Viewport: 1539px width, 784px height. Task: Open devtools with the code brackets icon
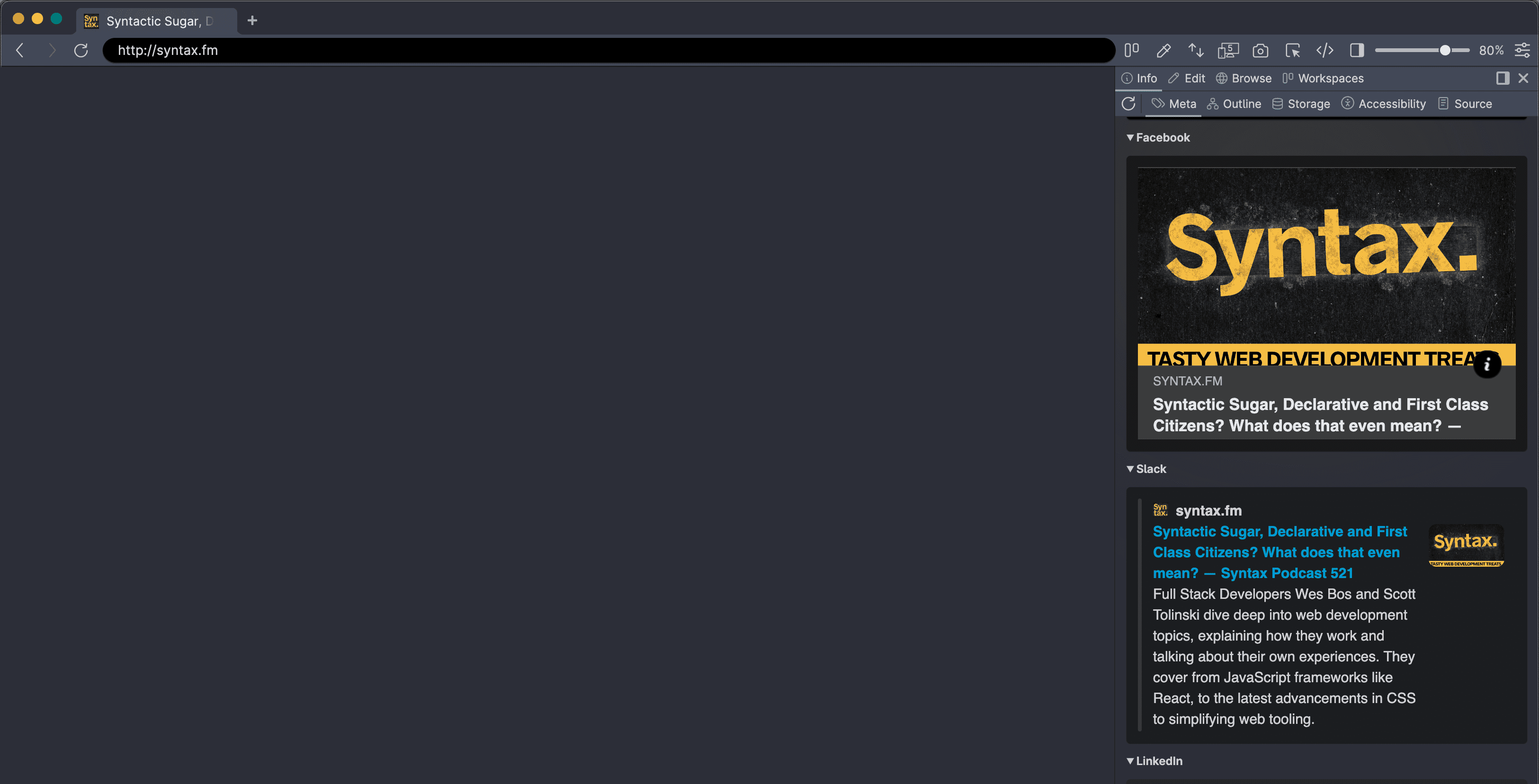click(x=1325, y=50)
